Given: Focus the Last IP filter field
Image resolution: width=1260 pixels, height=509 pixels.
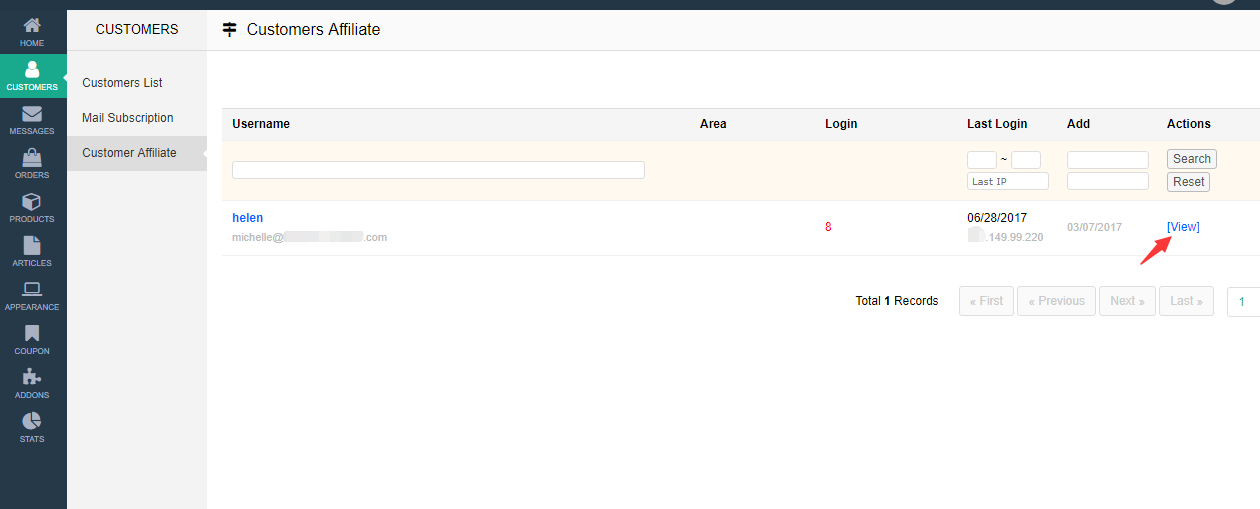Looking at the screenshot, I should pyautogui.click(x=1007, y=181).
